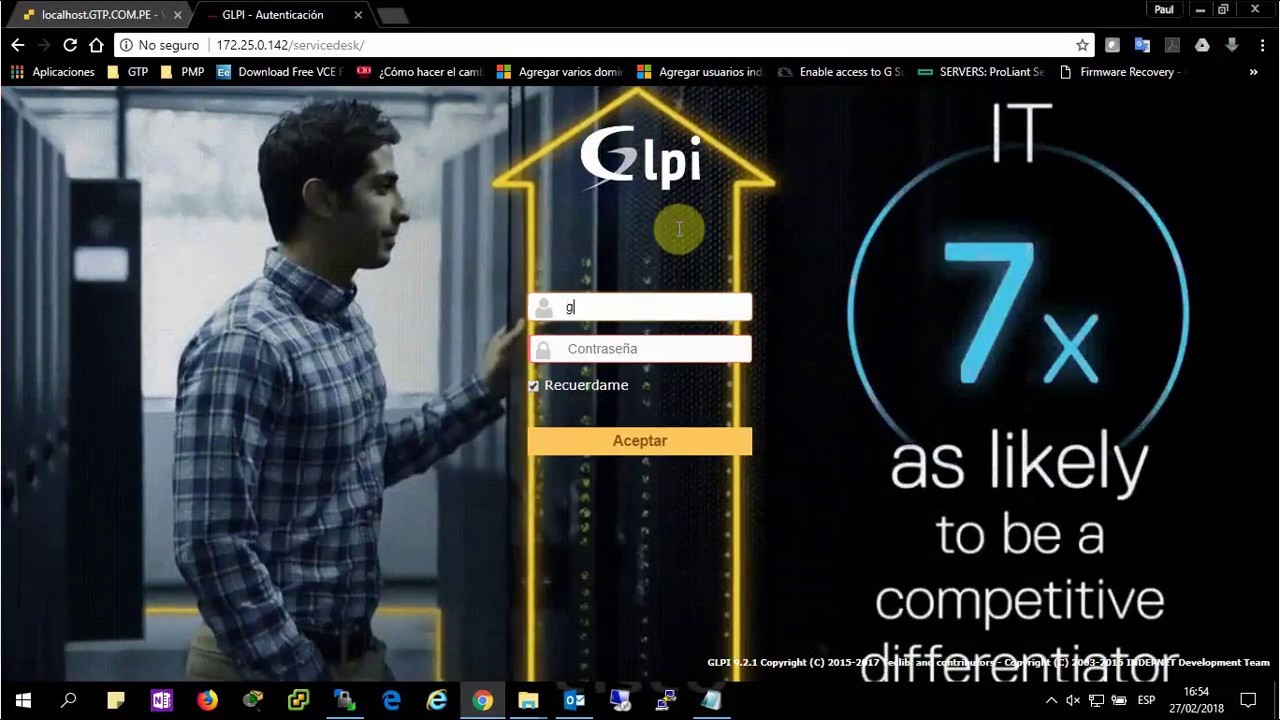
Task: Click the GLPI logo
Action: (640, 158)
